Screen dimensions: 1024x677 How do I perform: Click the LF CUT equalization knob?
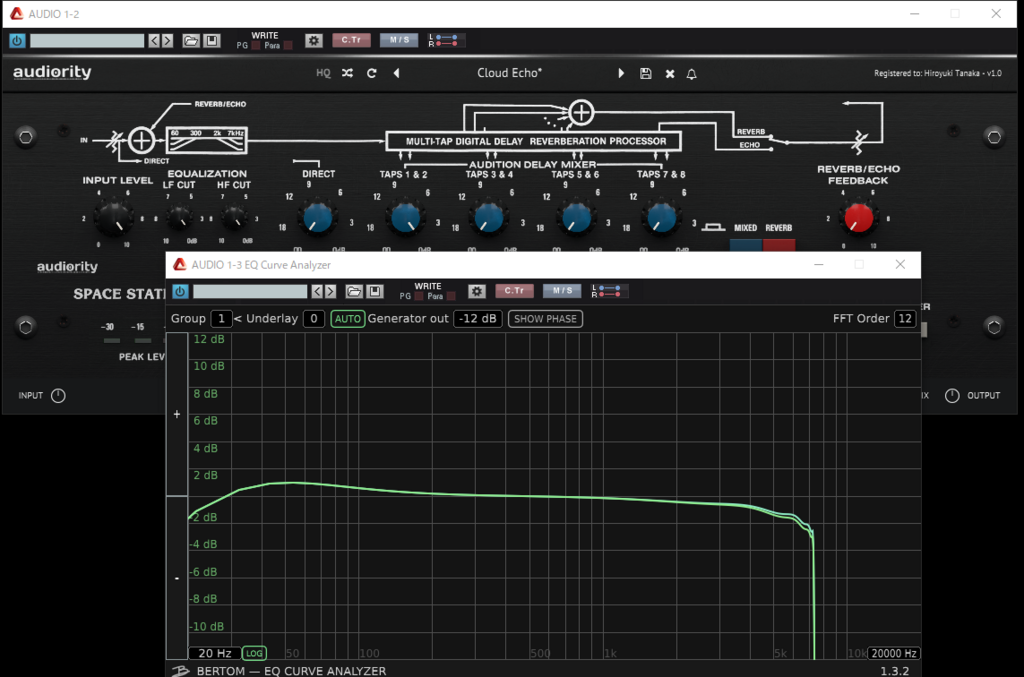180,217
